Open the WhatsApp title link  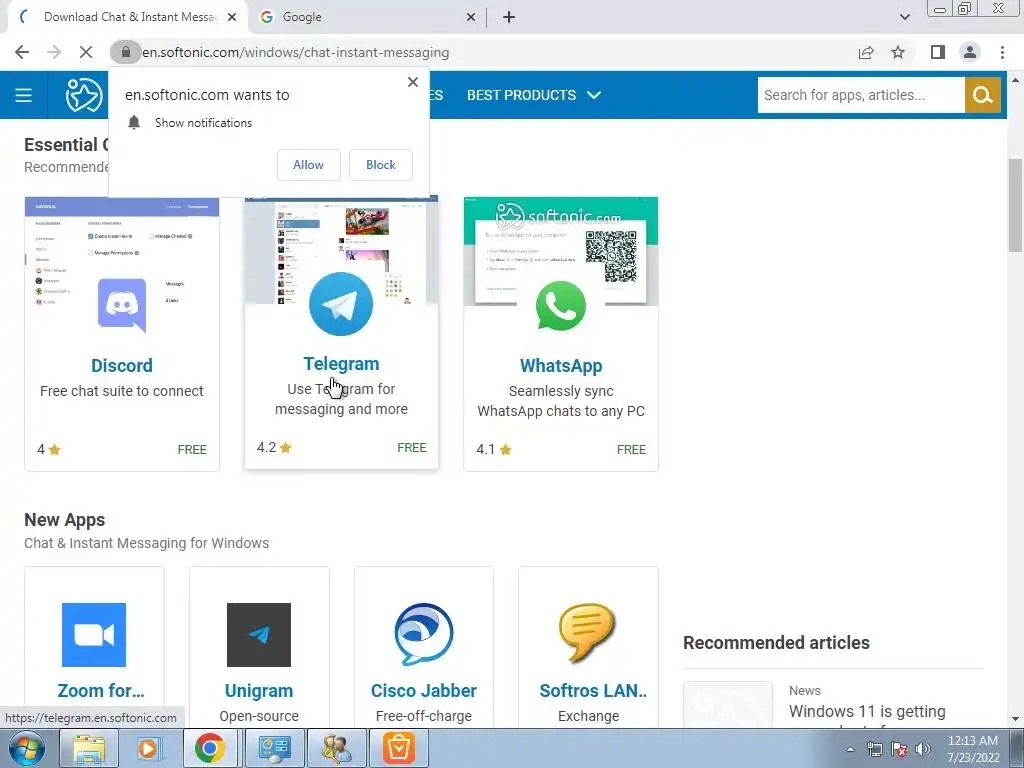click(x=561, y=365)
